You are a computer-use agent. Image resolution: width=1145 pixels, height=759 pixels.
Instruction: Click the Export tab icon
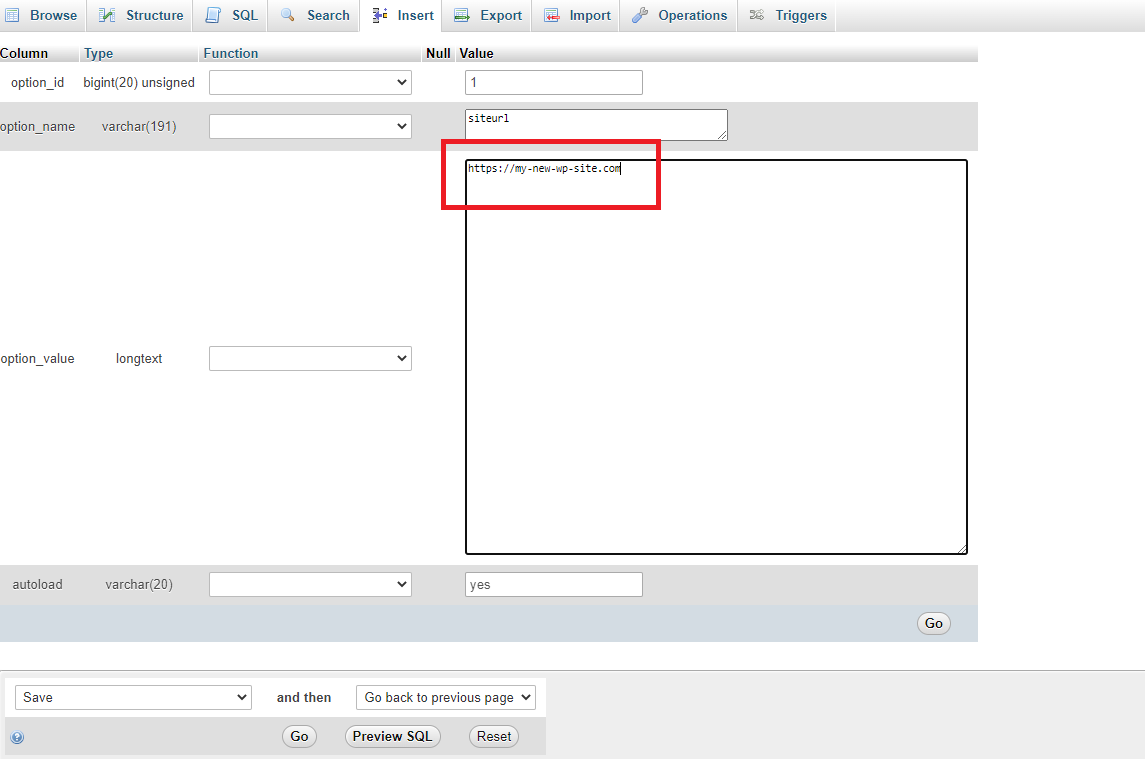tap(462, 15)
